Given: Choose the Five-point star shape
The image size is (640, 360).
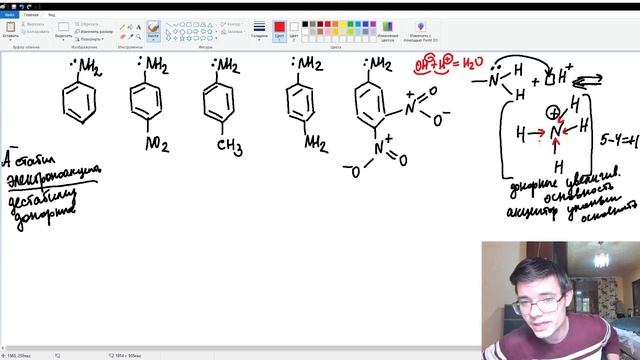Looking at the screenshot, I should coord(182,38).
